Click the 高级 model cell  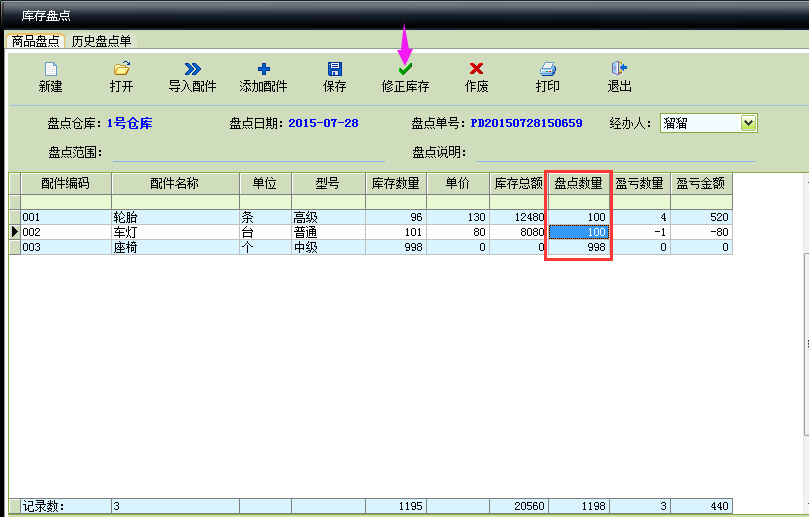(328, 217)
